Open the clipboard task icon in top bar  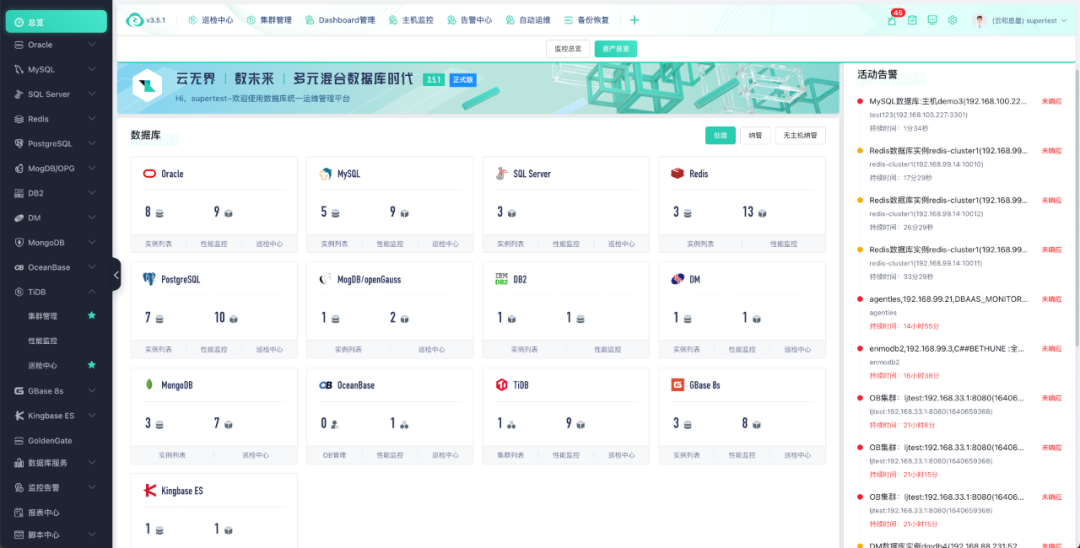coord(912,20)
